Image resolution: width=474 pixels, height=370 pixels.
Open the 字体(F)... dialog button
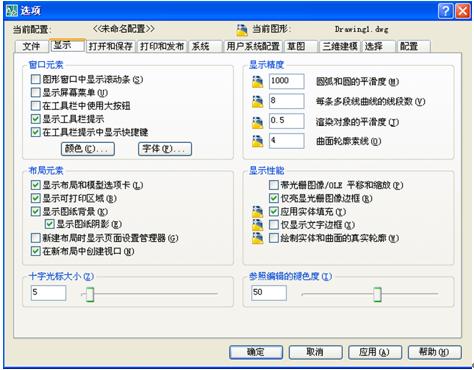165,149
